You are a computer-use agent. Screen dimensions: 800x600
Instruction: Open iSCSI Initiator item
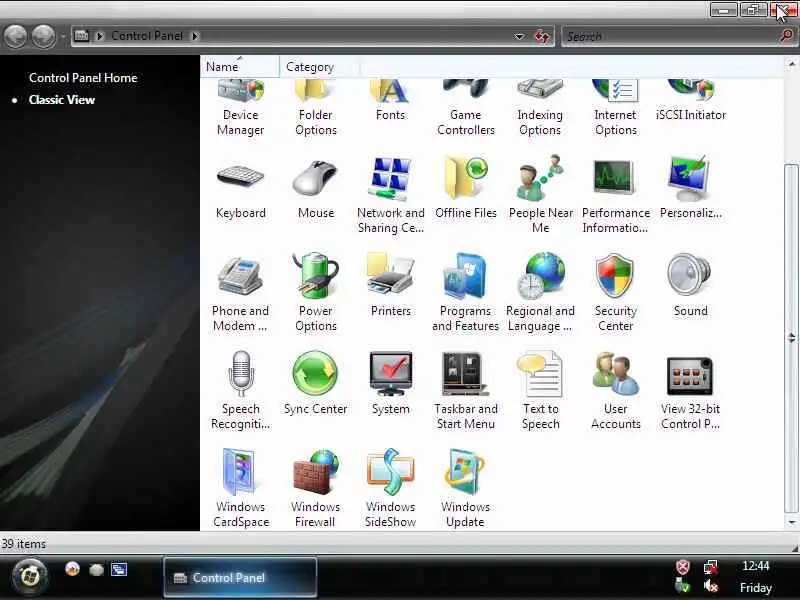[x=690, y=101]
